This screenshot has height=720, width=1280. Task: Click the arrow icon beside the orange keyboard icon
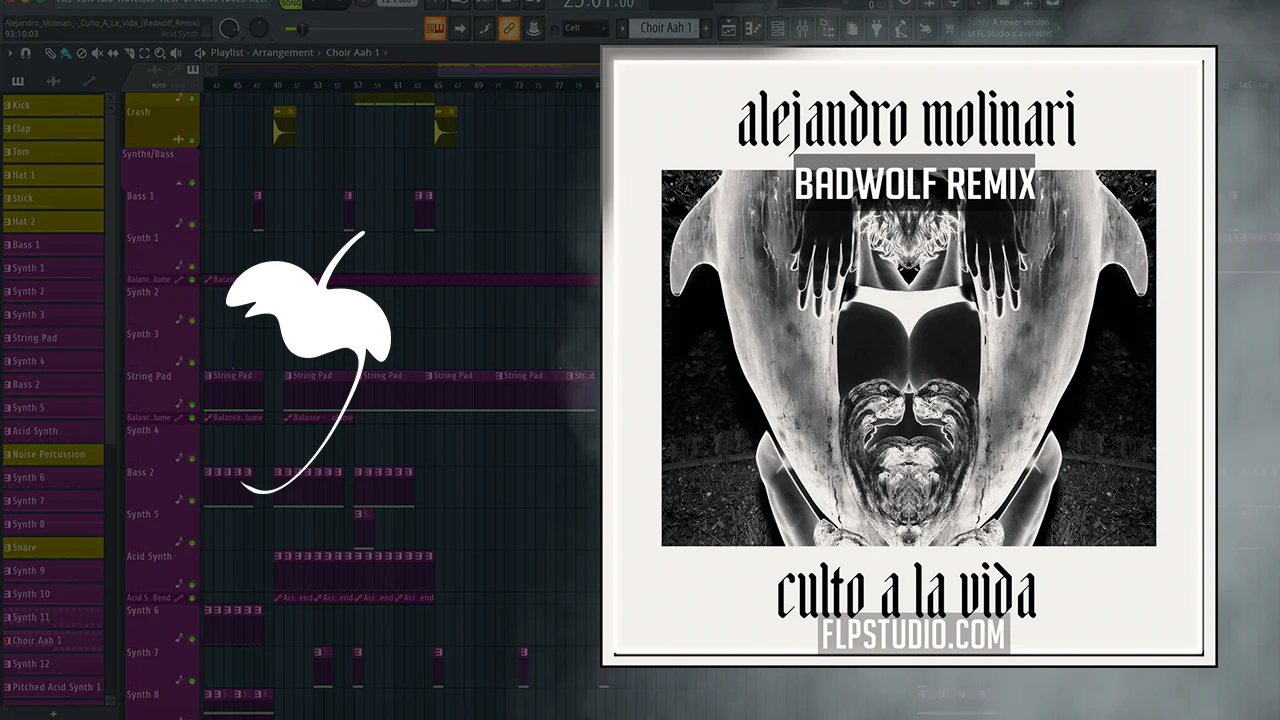coord(460,29)
